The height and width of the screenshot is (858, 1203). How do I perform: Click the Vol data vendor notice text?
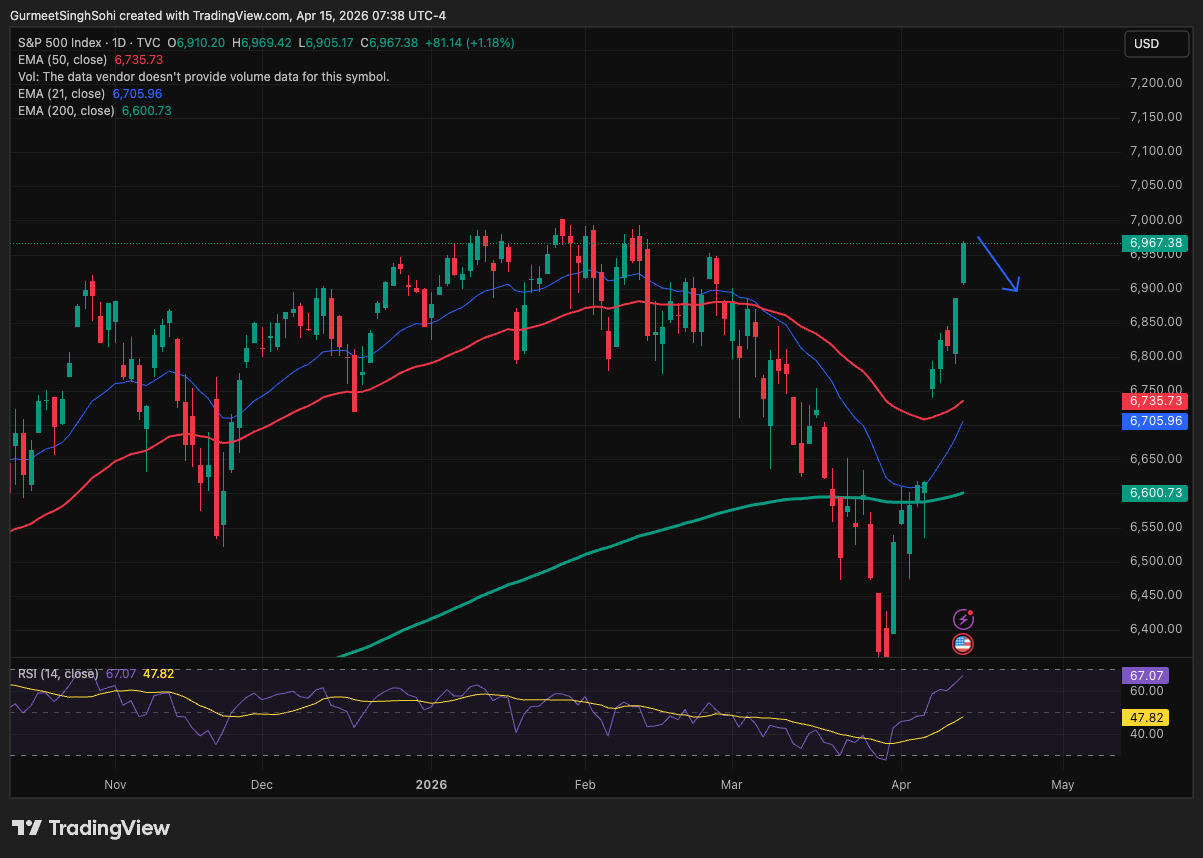pos(204,76)
